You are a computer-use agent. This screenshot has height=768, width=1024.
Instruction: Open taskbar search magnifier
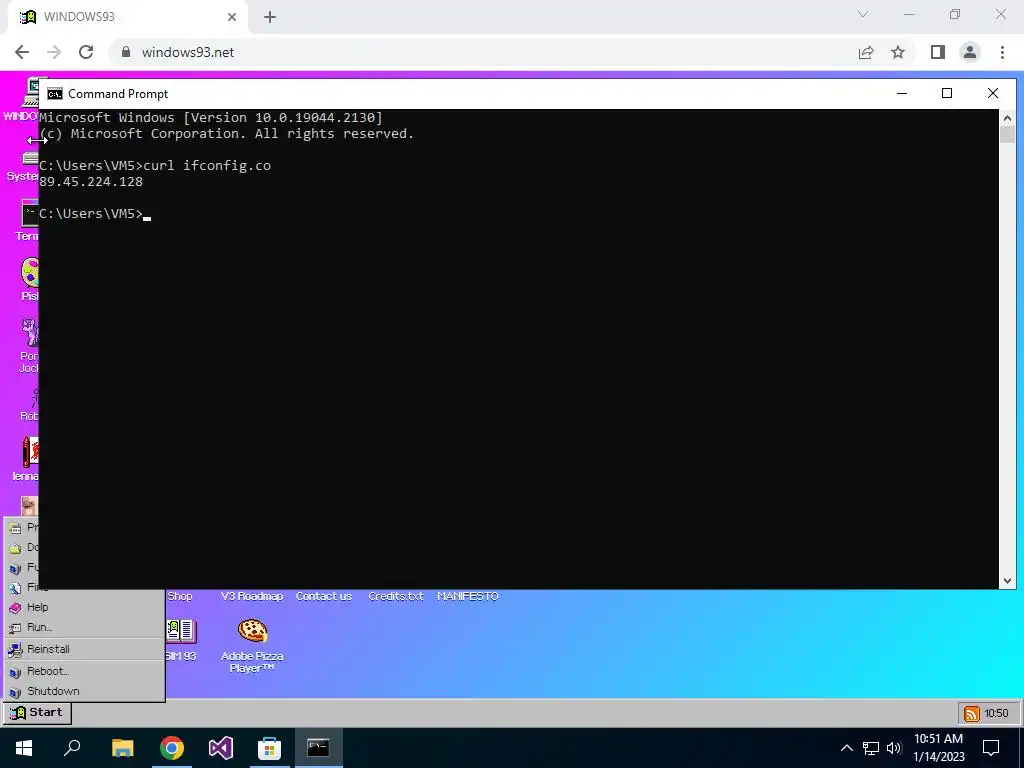[x=72, y=748]
